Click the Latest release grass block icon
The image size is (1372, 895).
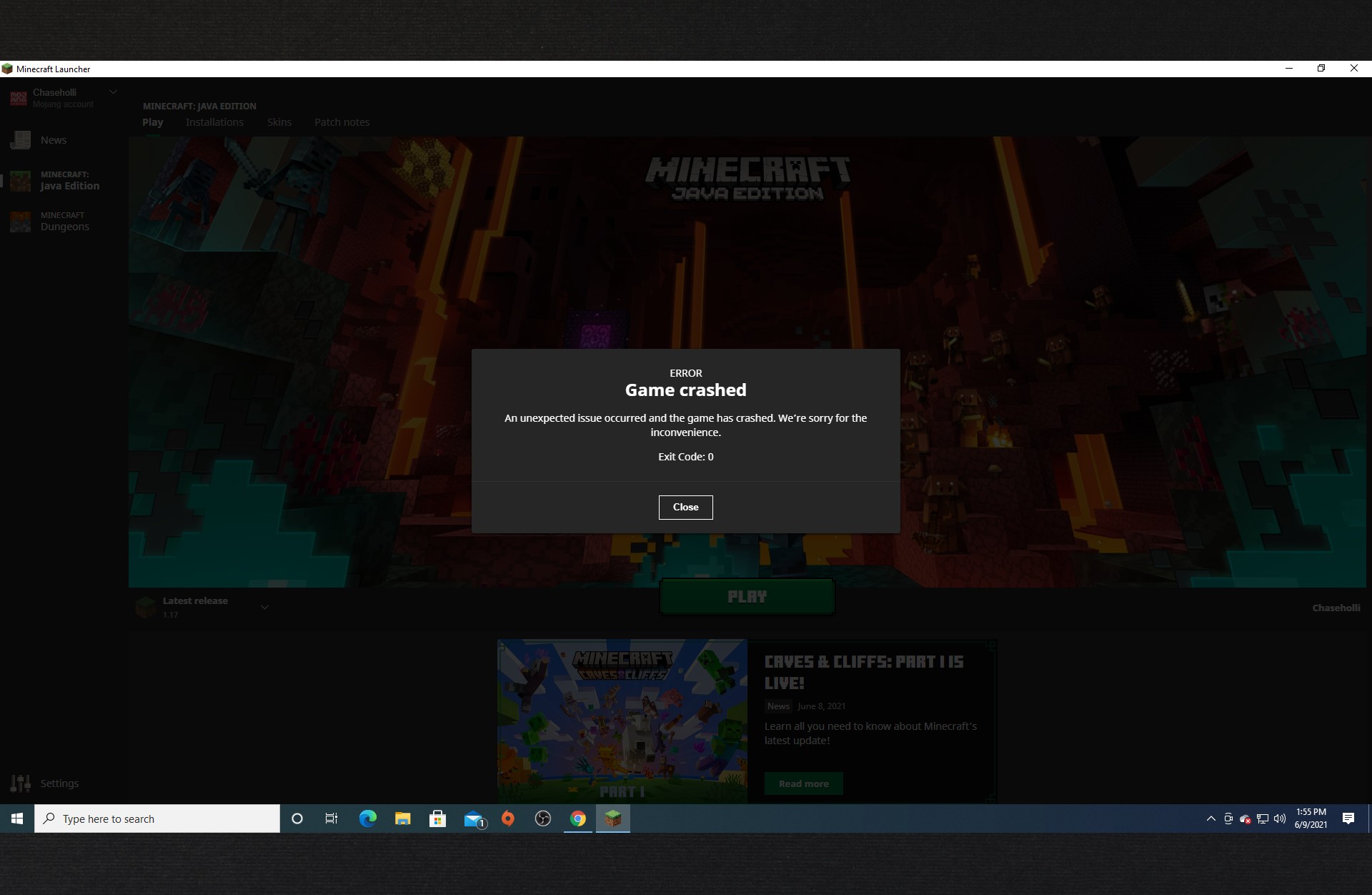coord(146,607)
